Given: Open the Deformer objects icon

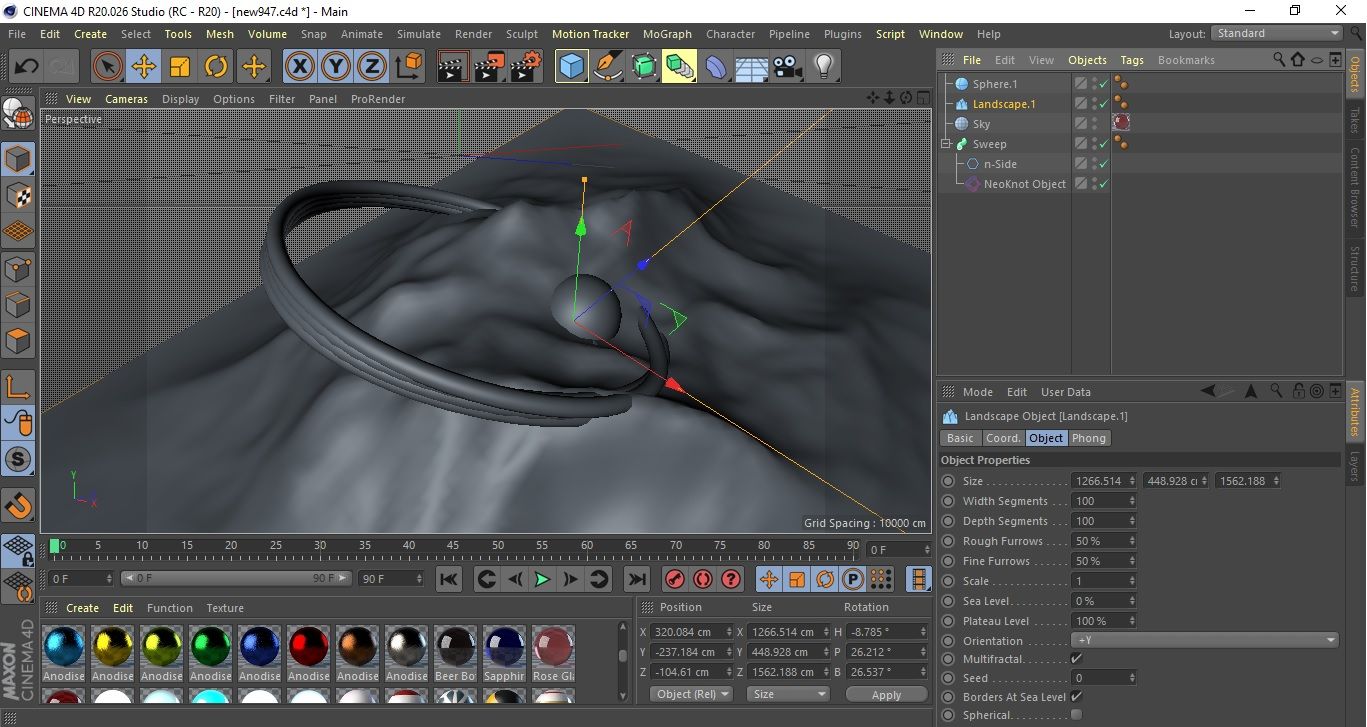Looking at the screenshot, I should click(x=716, y=67).
